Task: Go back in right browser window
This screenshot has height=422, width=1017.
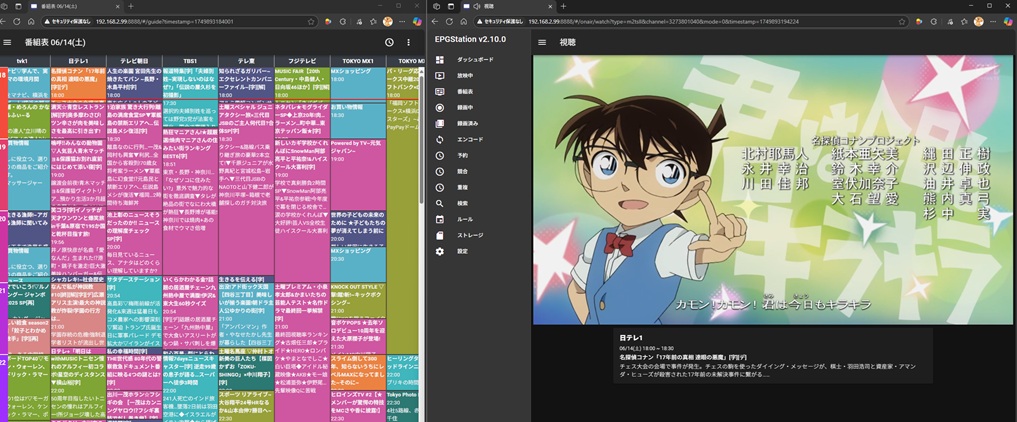Action: [436, 21]
